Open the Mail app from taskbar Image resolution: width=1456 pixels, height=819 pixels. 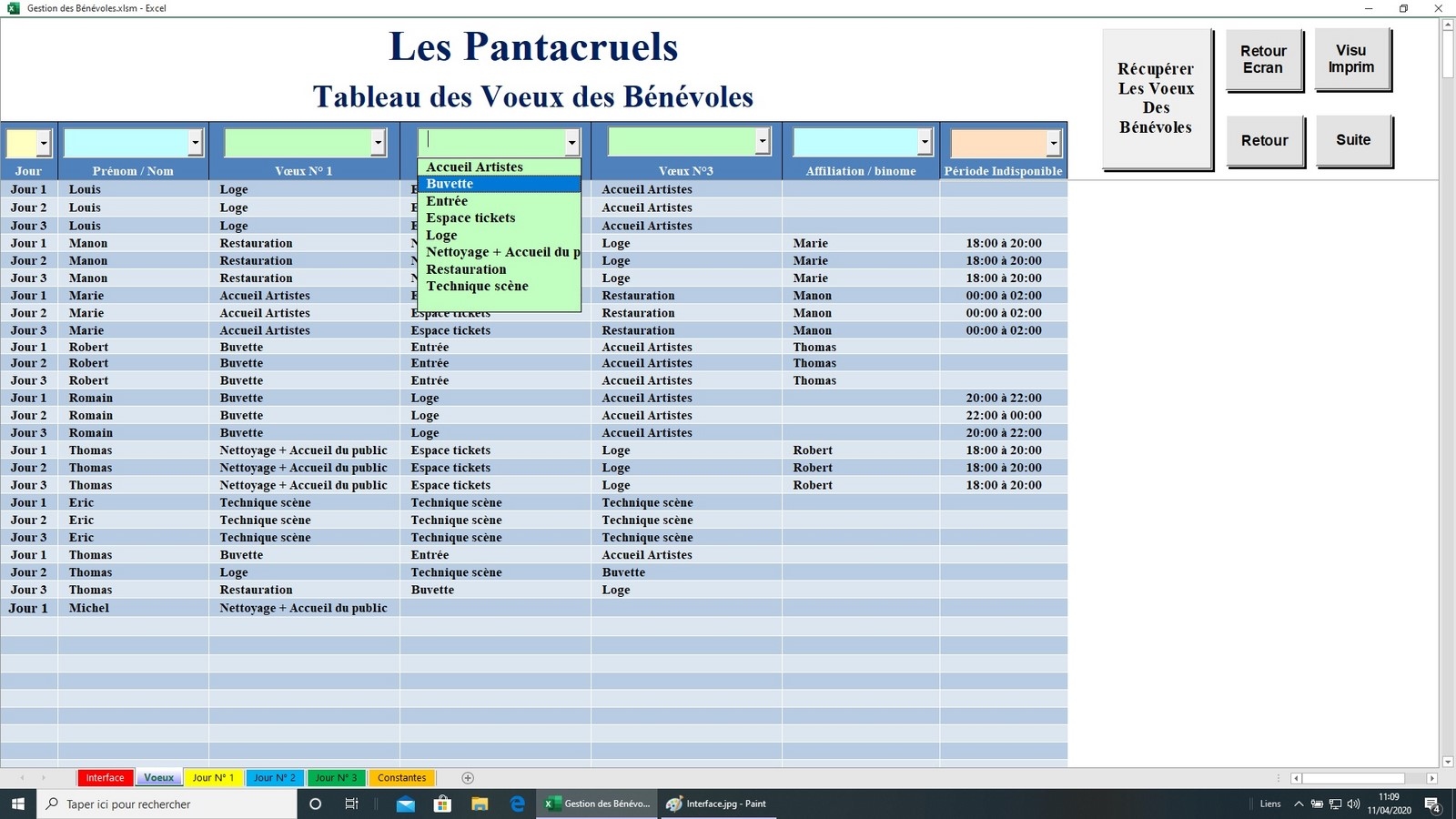[406, 804]
